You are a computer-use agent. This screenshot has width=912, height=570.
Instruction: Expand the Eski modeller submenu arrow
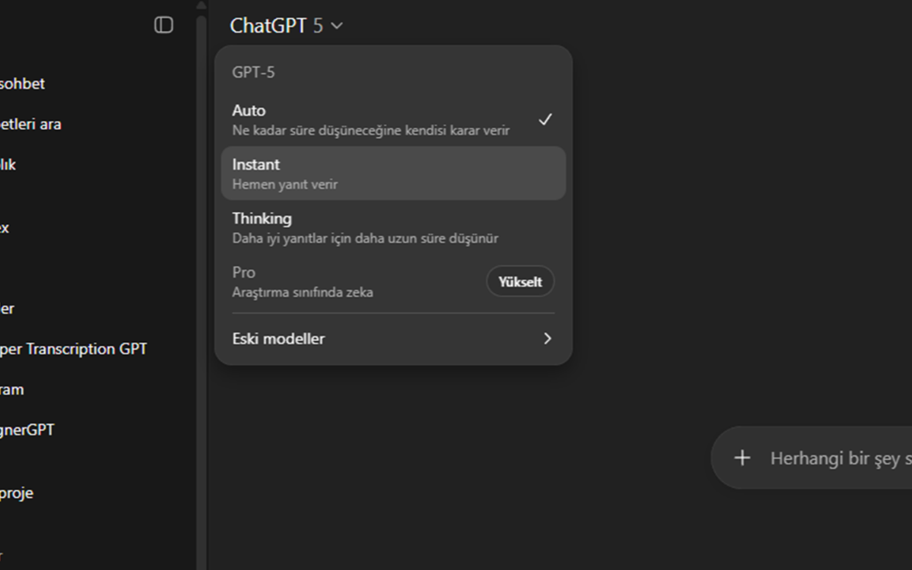click(x=547, y=339)
